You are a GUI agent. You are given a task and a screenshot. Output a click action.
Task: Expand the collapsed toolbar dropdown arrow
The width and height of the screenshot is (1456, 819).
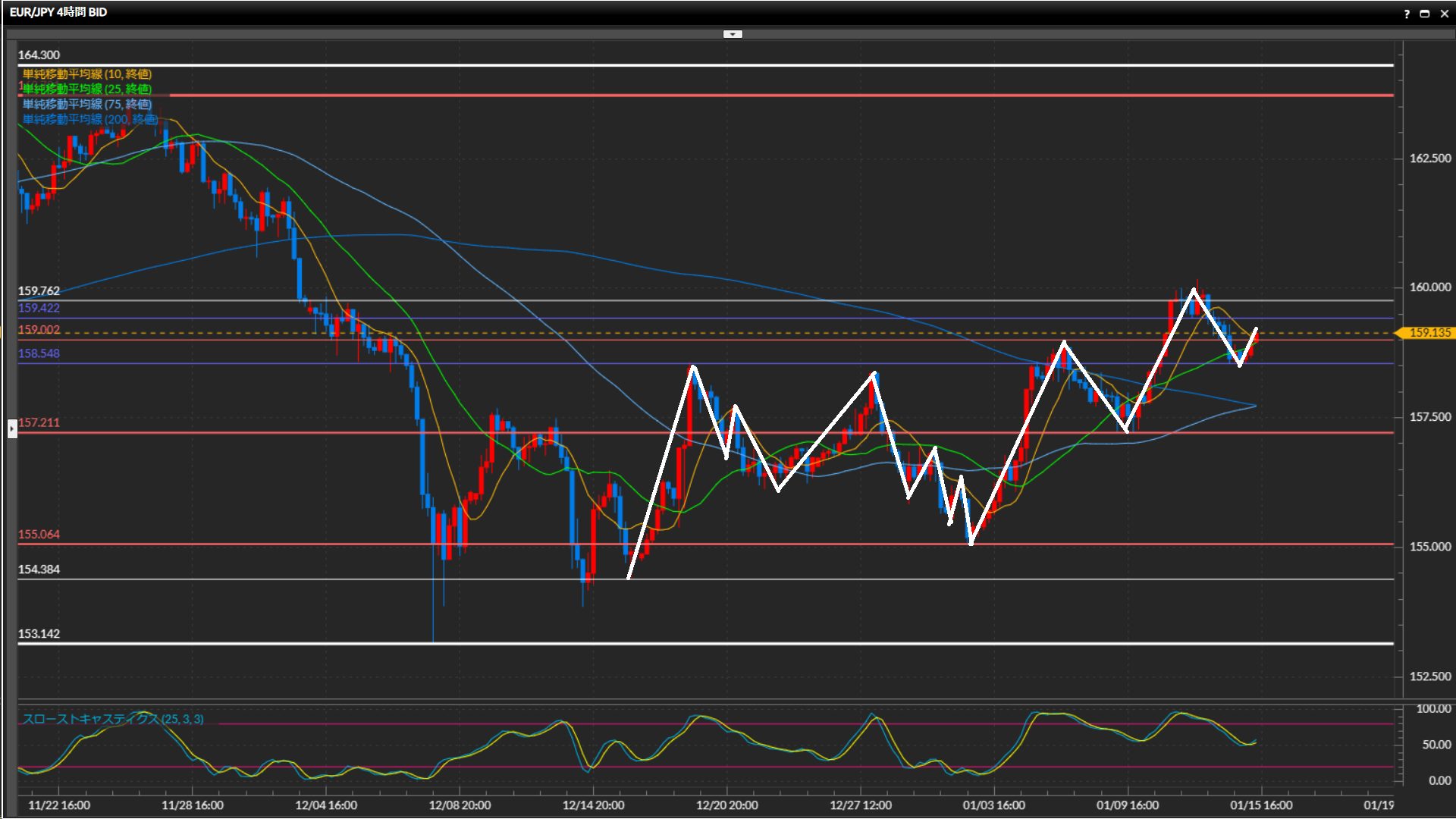click(733, 34)
